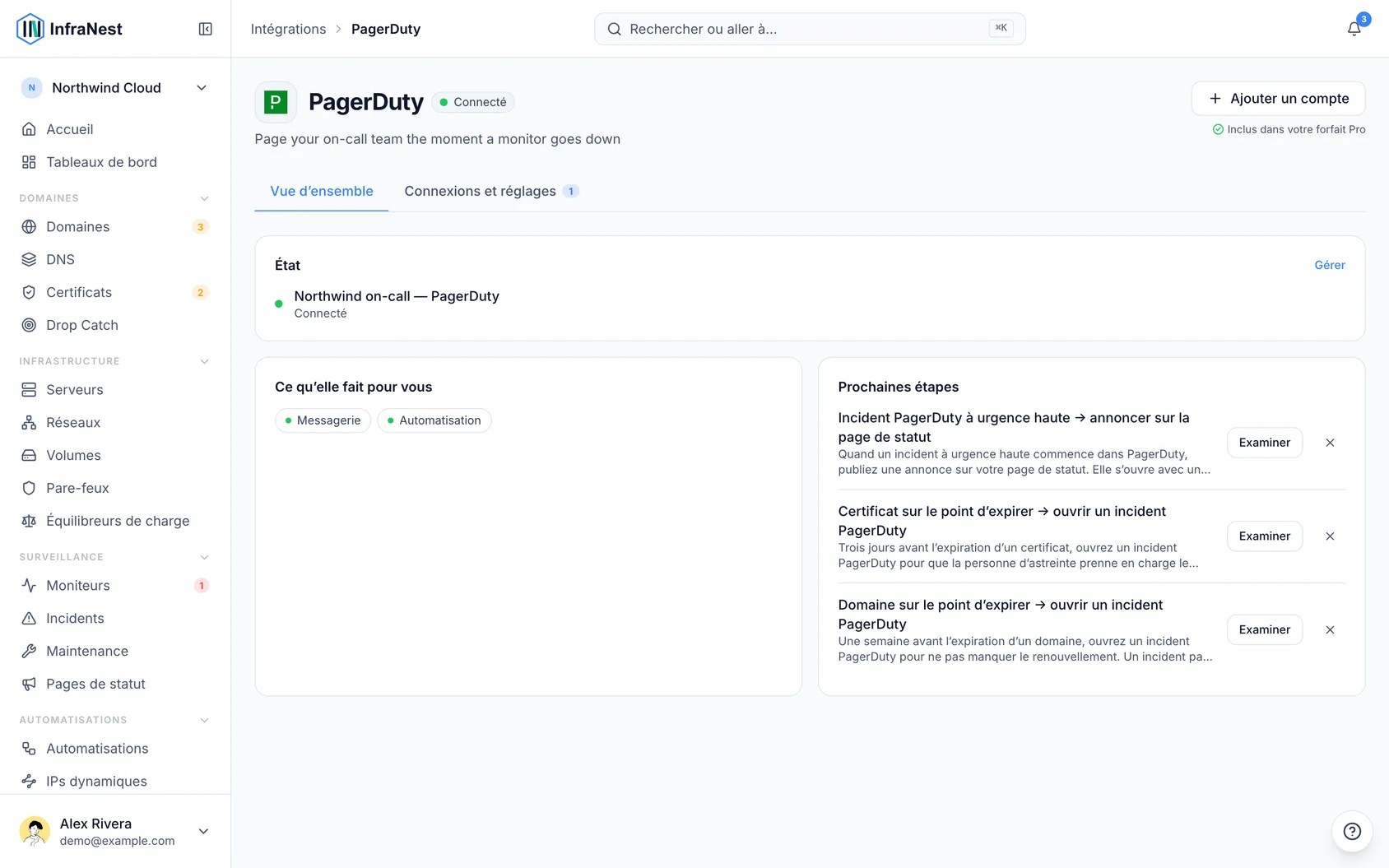The image size is (1389, 868).
Task: Collapse the Domaines sidebar section
Action: coord(205,198)
